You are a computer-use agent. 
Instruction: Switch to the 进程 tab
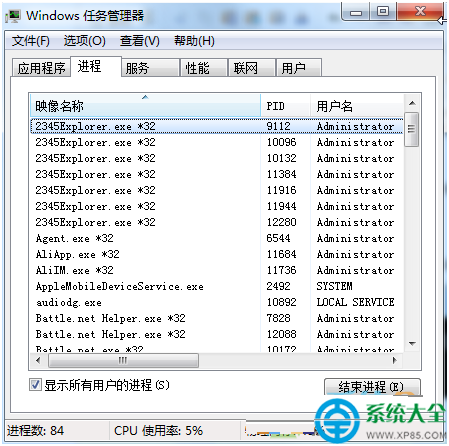point(96,66)
